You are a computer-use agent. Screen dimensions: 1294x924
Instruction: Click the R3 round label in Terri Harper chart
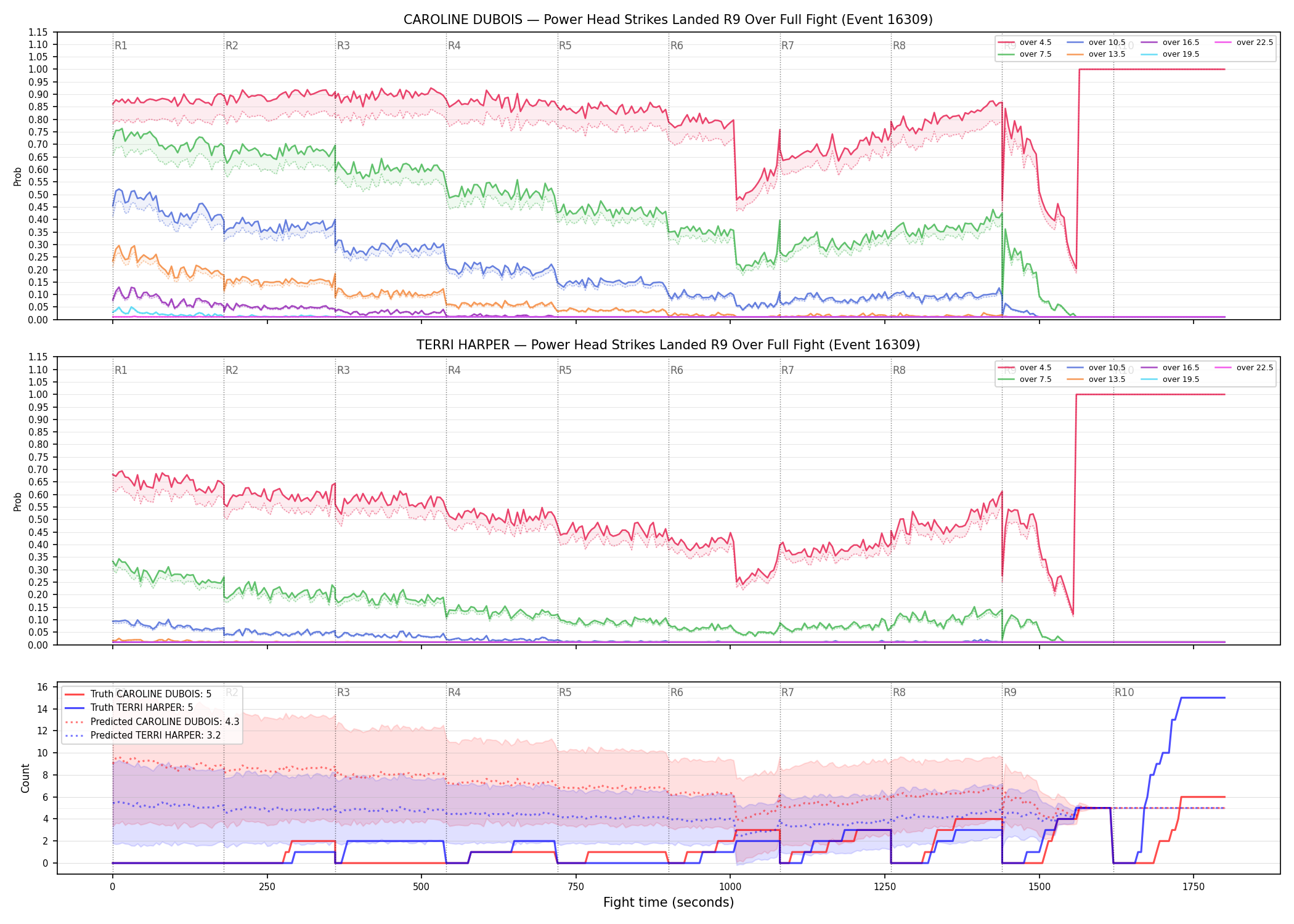(343, 370)
